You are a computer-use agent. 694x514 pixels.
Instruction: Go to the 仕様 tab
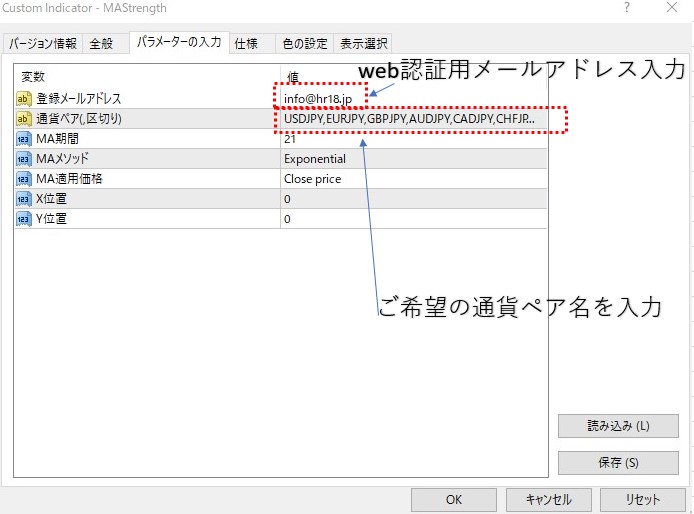pos(252,43)
